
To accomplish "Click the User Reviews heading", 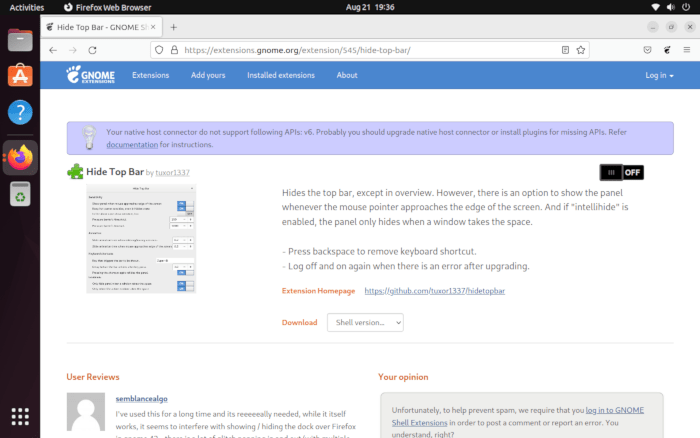I will [x=93, y=377].
